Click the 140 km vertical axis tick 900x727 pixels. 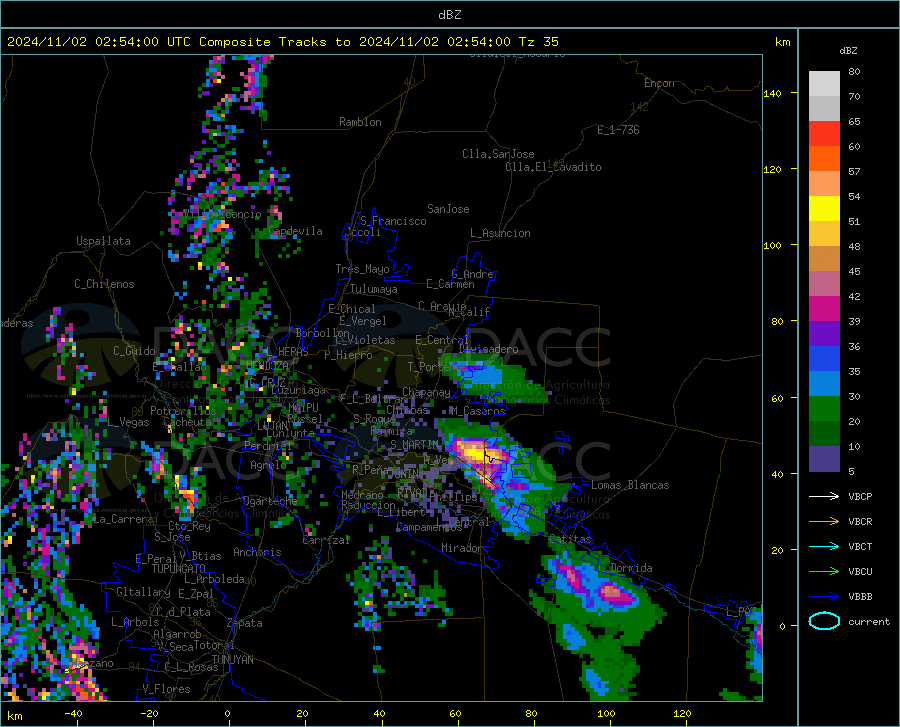772,93
